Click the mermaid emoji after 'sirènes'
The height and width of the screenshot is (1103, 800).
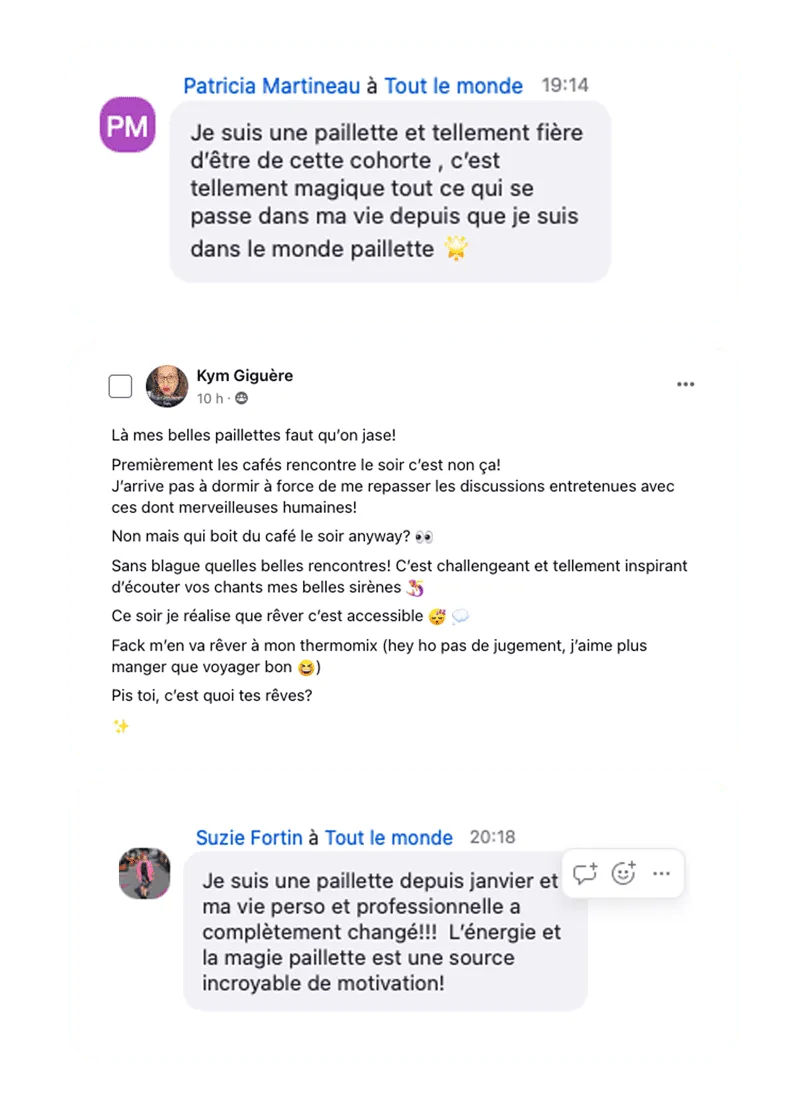coord(415,587)
